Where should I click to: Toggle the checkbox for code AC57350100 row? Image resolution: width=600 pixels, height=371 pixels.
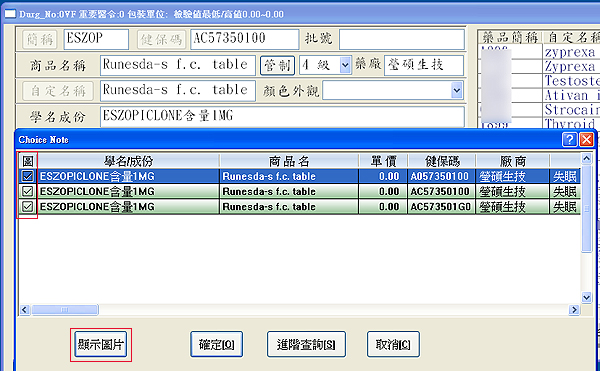coord(28,191)
